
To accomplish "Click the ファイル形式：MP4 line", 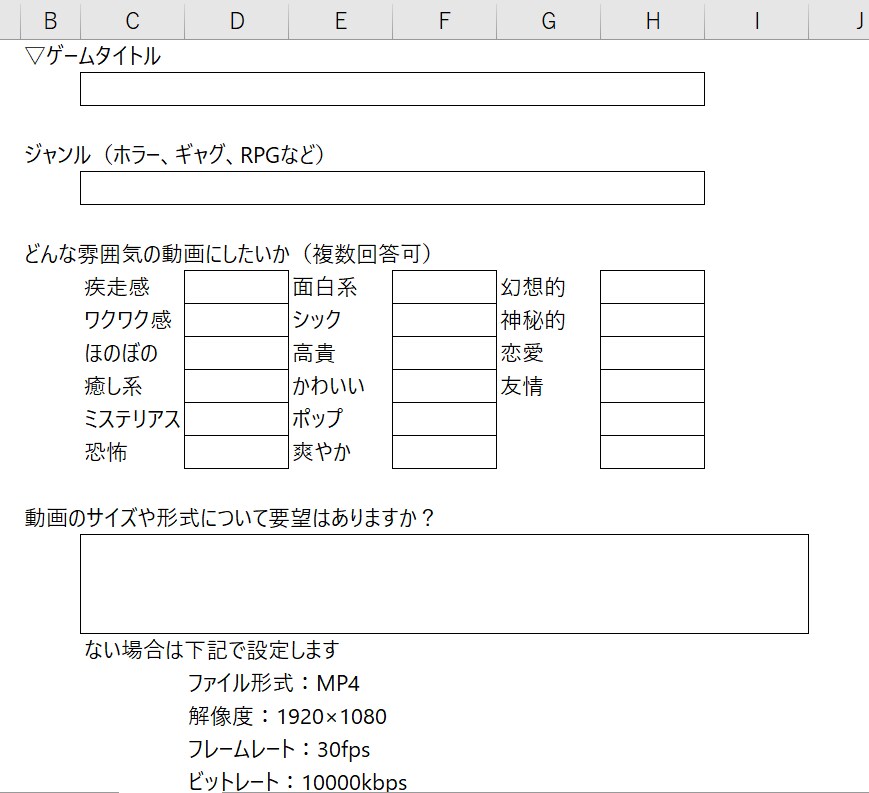I will (274, 683).
